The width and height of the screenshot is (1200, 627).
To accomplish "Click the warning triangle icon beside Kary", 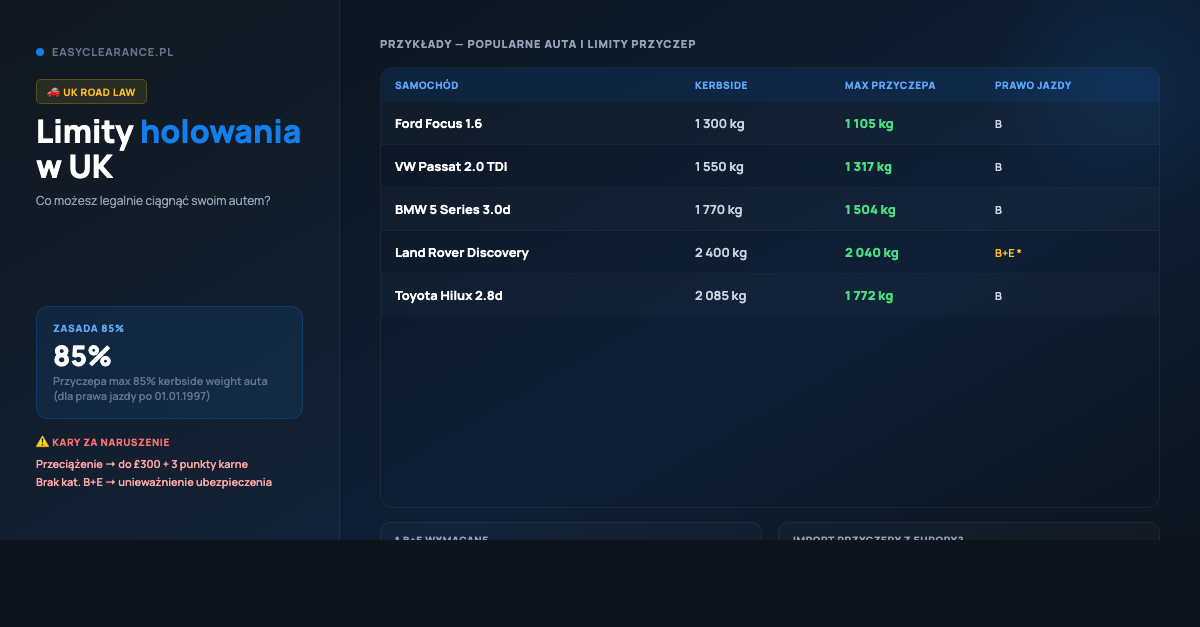I will click(42, 442).
